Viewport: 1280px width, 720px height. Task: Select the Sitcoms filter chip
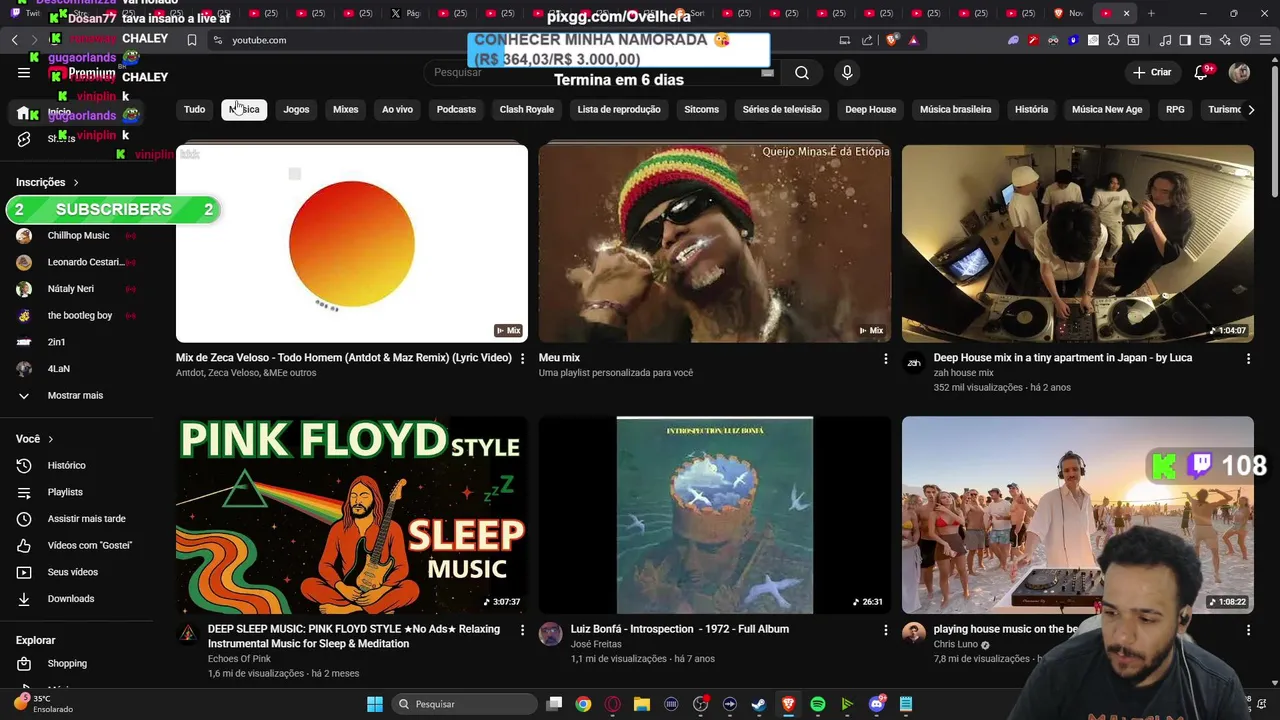(701, 110)
